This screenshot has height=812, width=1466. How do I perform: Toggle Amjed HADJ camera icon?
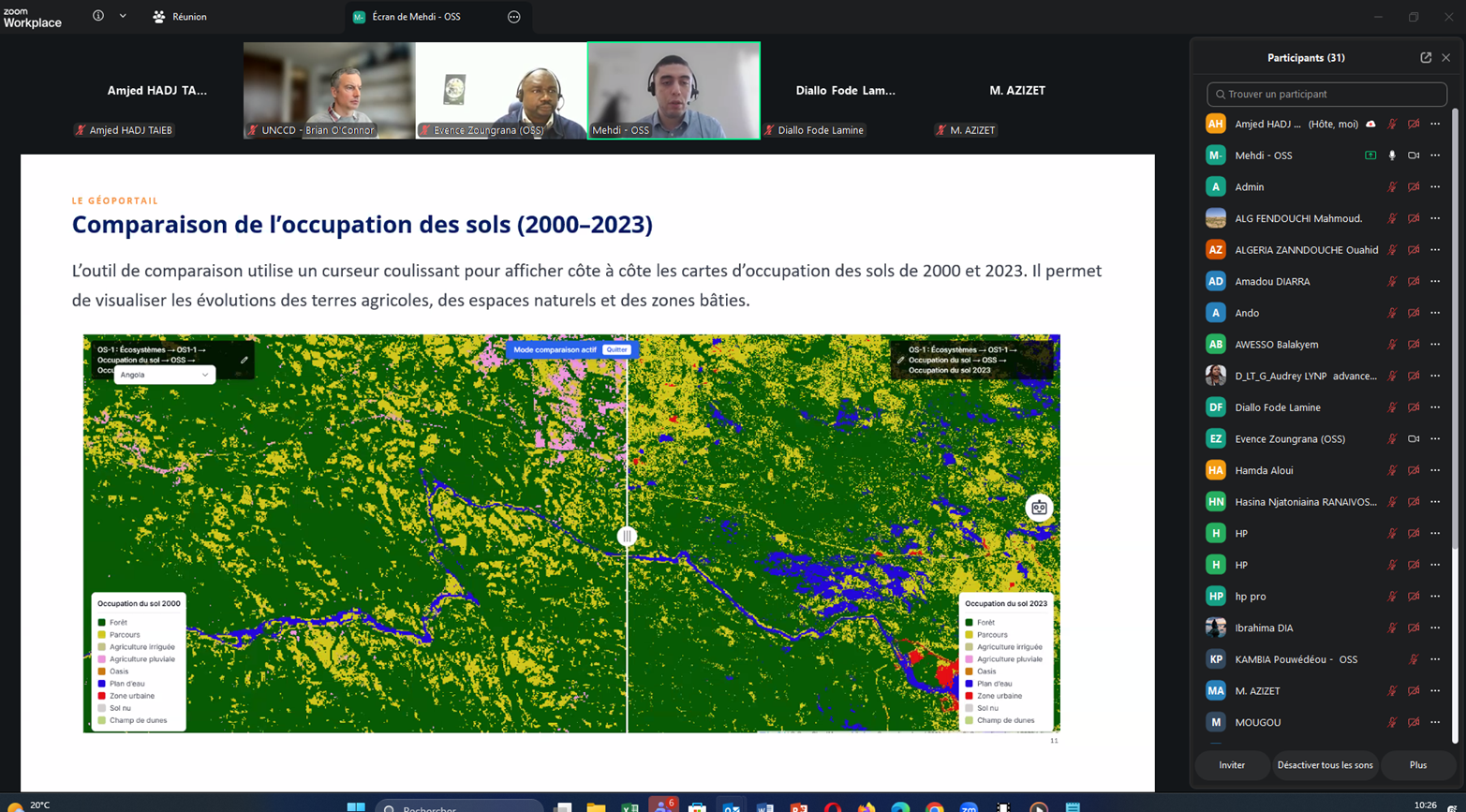coord(1414,124)
